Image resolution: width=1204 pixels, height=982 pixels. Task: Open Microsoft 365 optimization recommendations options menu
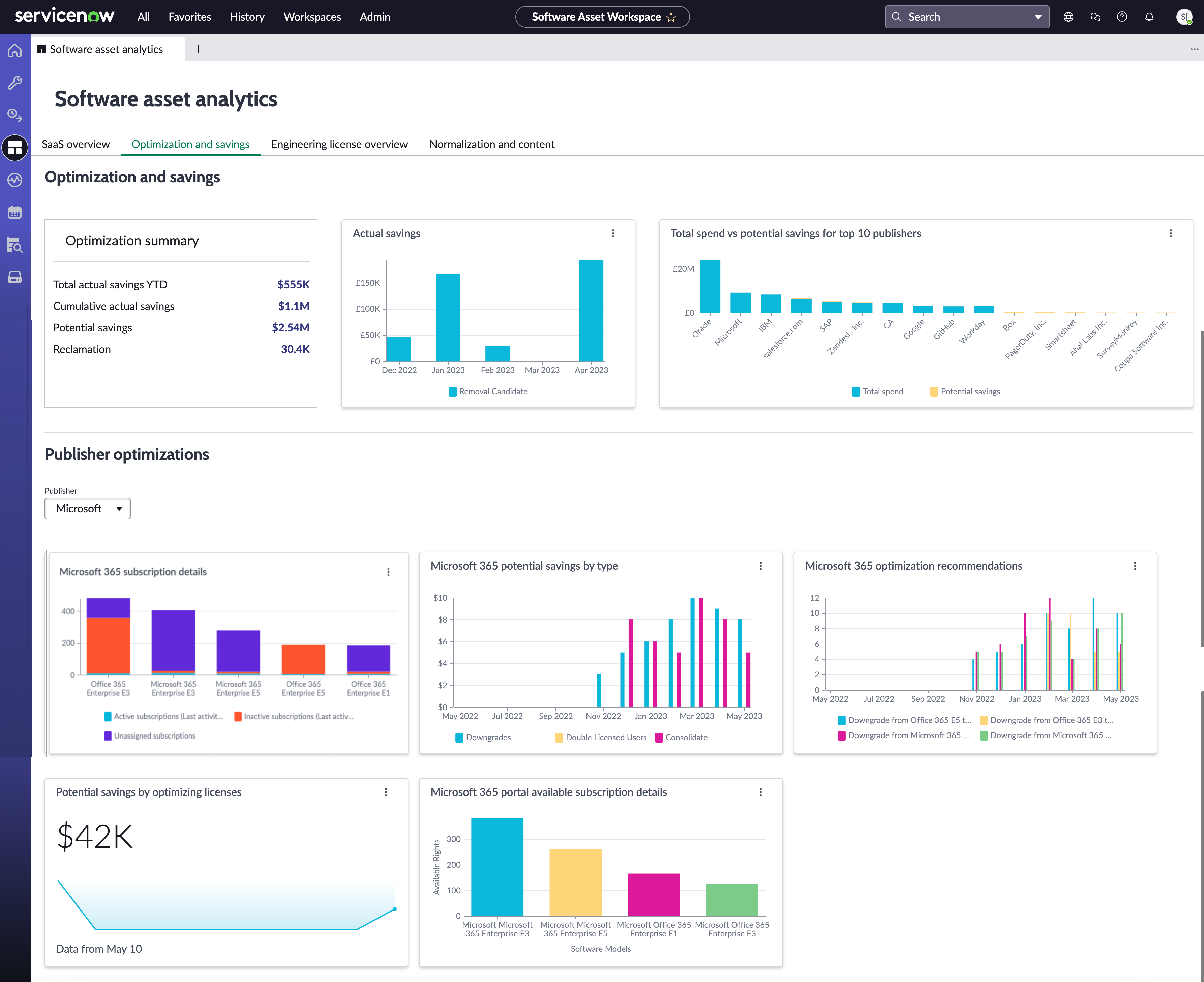1135,566
